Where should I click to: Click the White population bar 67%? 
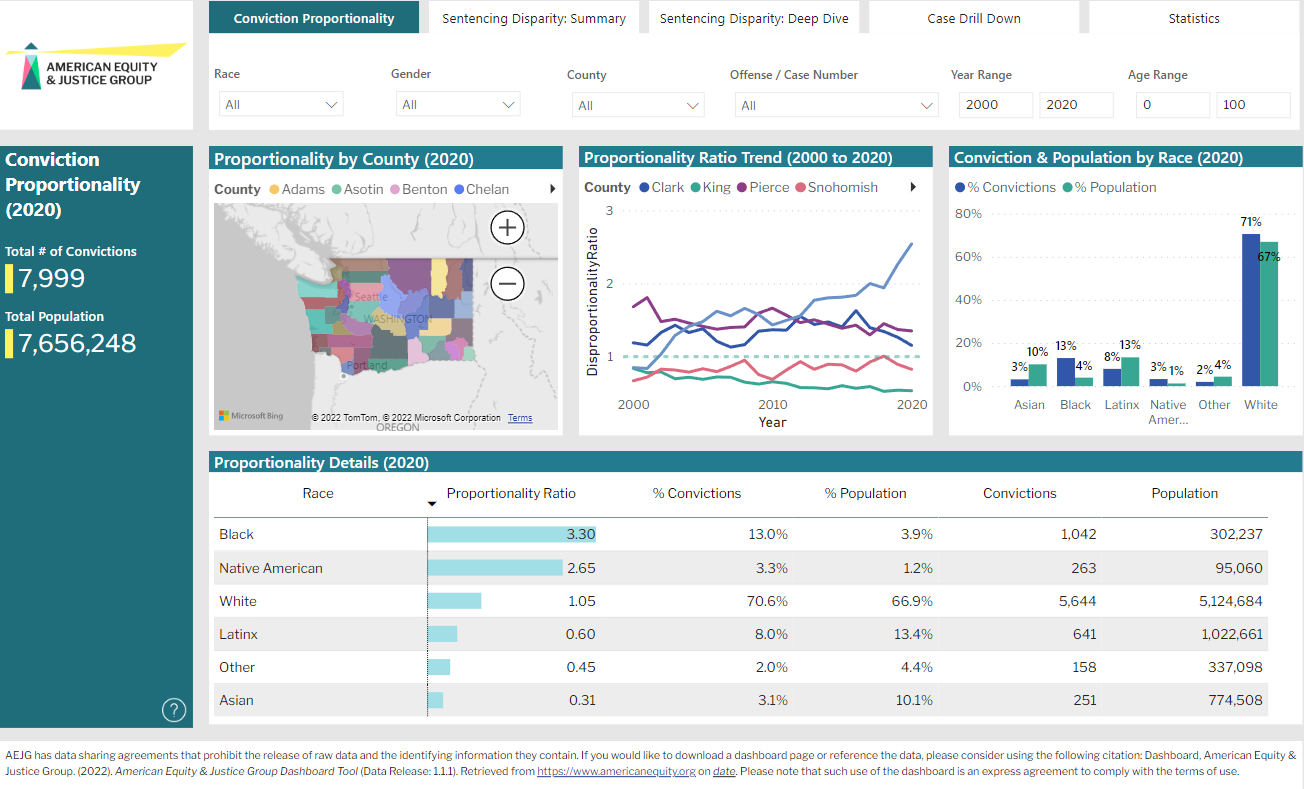tap(1269, 314)
